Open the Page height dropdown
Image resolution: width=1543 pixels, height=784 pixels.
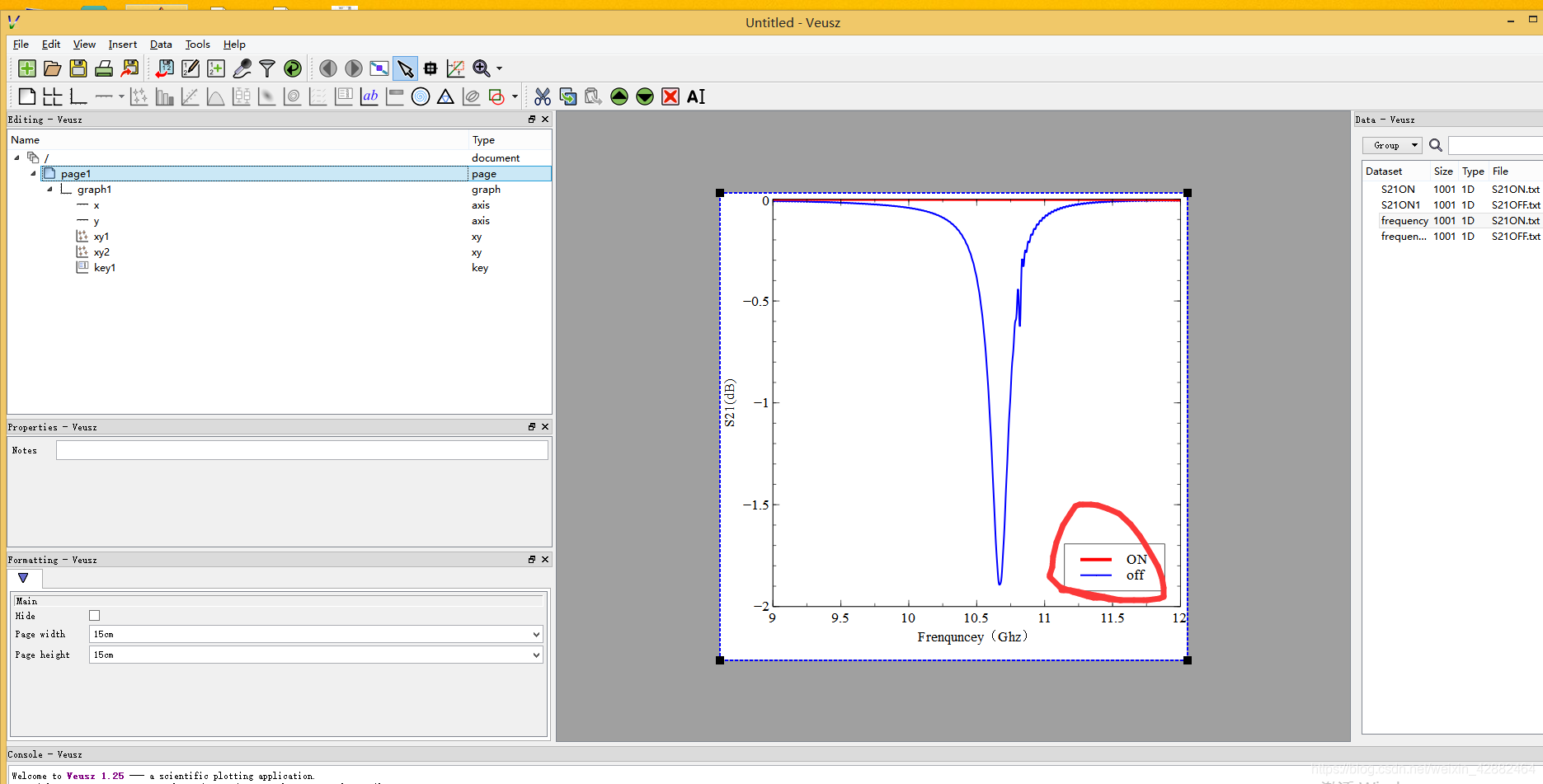click(x=316, y=655)
